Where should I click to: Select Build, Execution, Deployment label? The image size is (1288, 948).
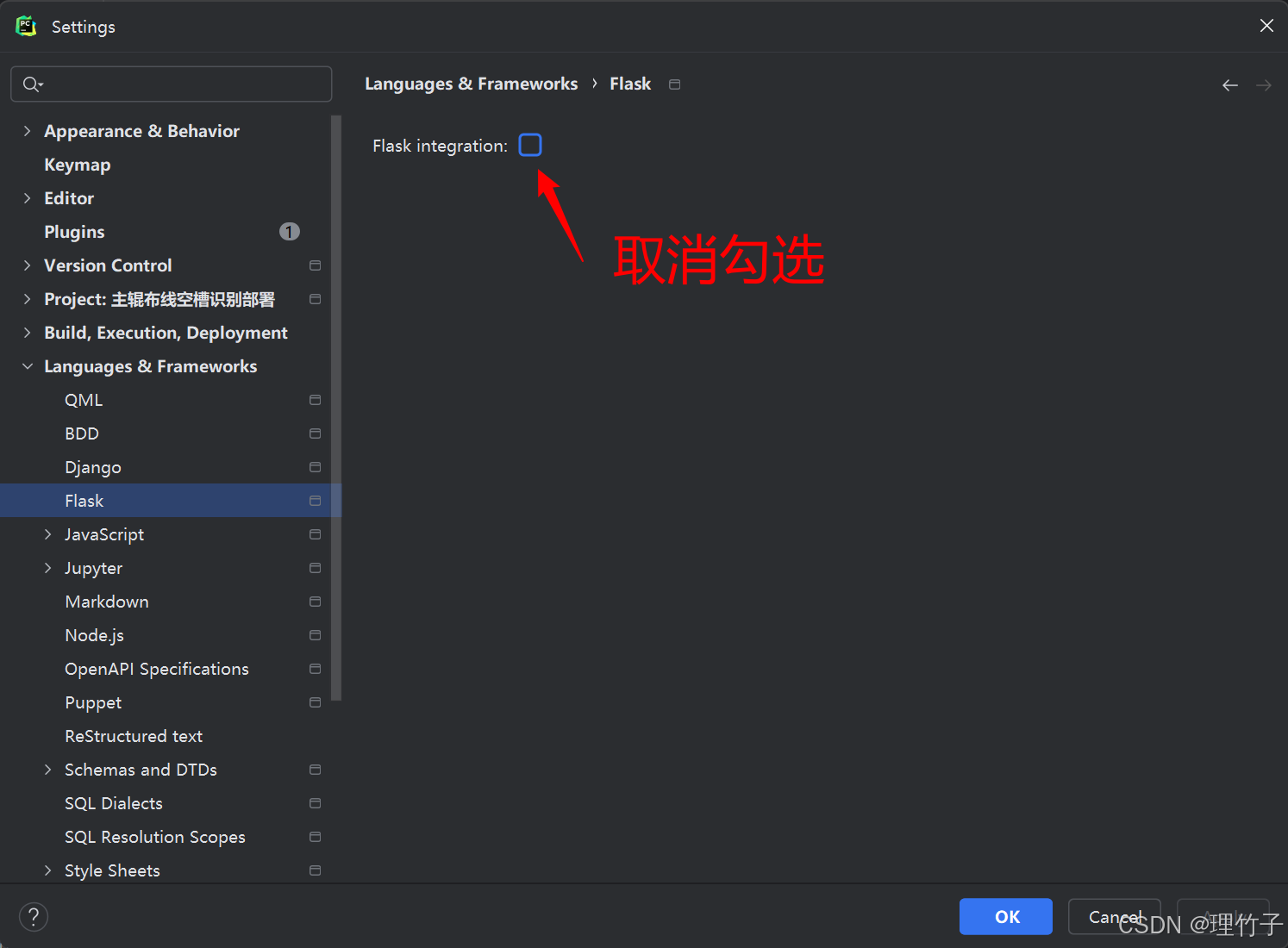tap(166, 333)
